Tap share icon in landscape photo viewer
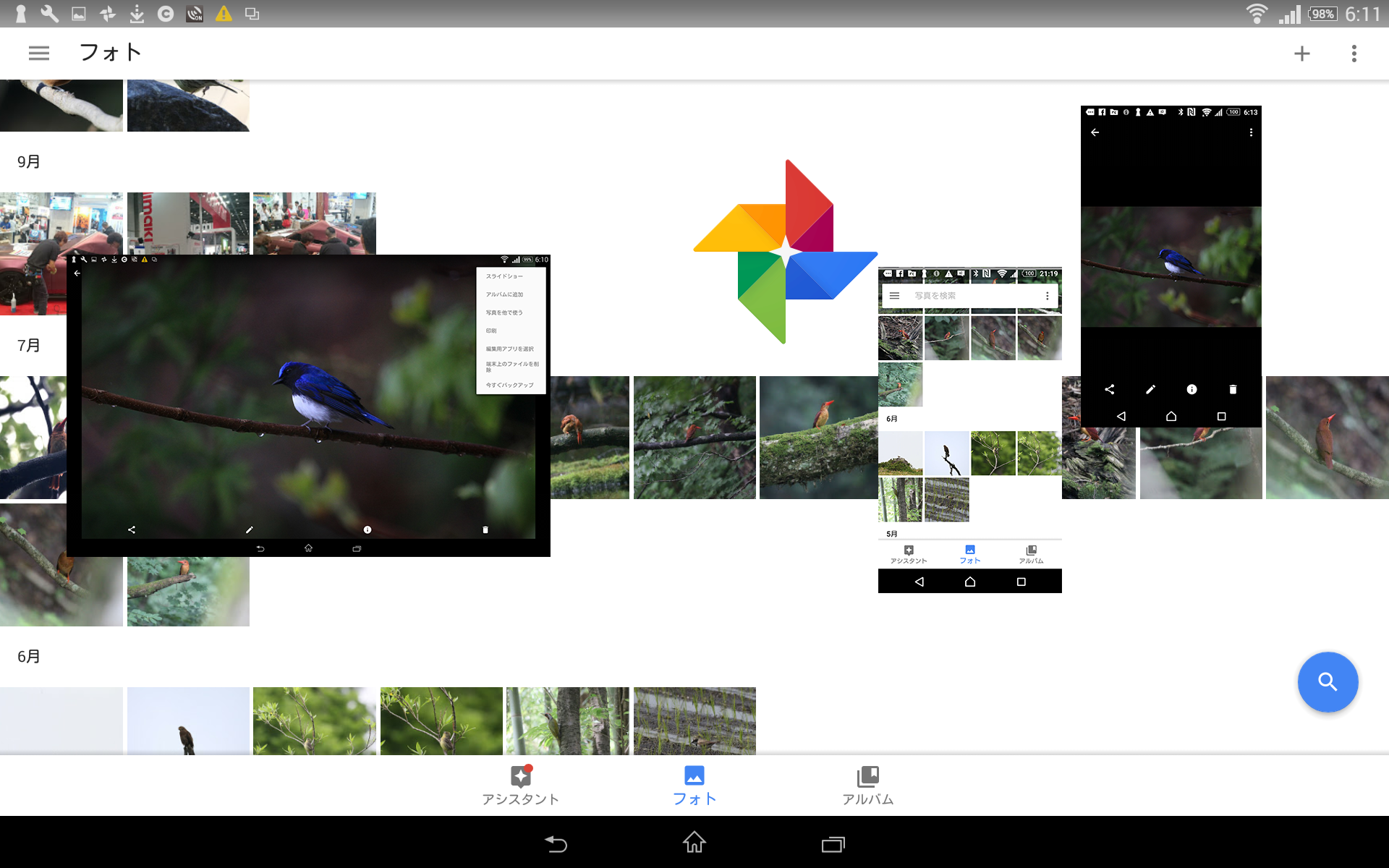Screen dimensions: 1389x868 (132, 529)
